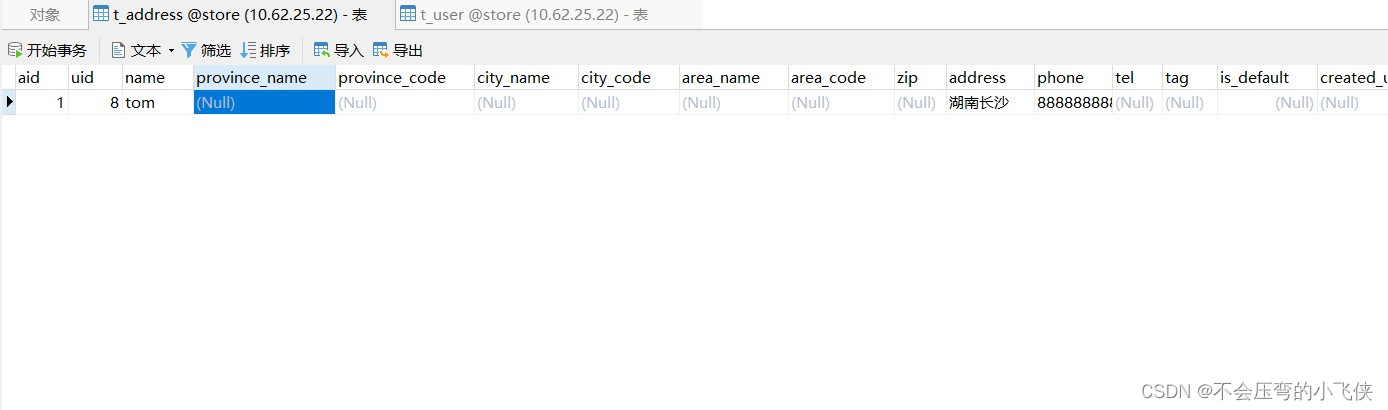1388x410 pixels.
Task: Select the name column header
Action: (158, 77)
